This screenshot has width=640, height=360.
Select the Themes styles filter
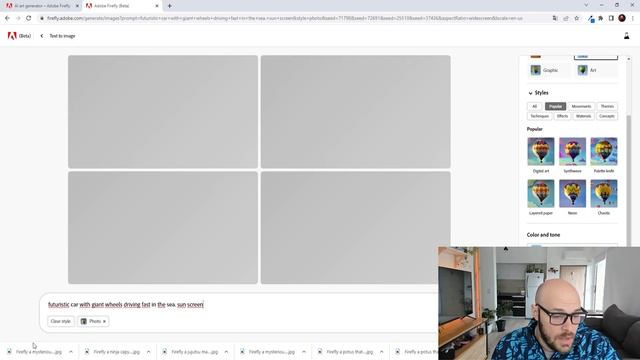click(607, 106)
